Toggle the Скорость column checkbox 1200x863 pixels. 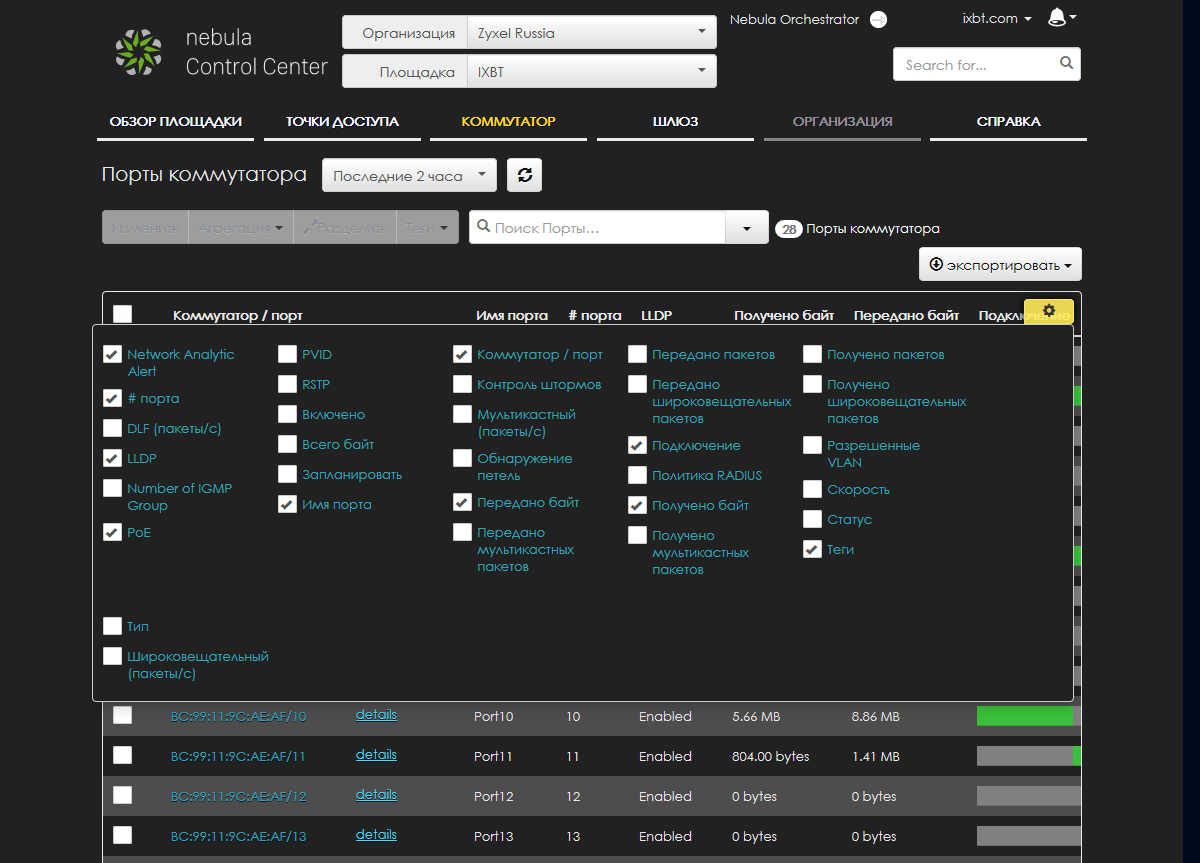(x=812, y=490)
